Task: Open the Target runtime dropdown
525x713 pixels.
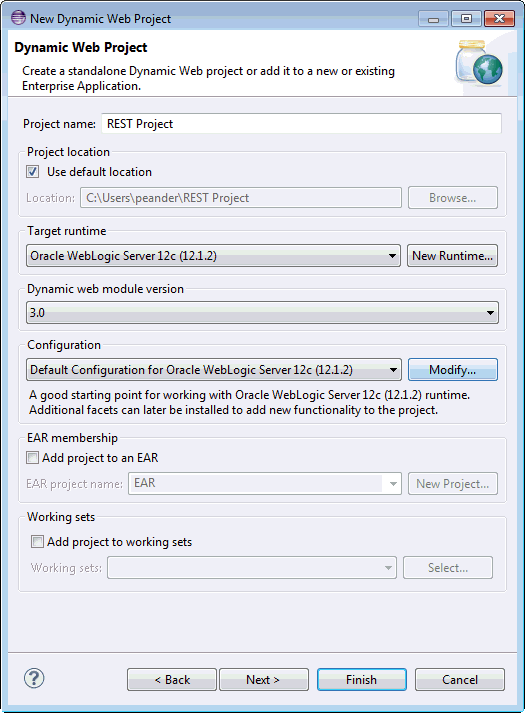Action: [x=213, y=256]
